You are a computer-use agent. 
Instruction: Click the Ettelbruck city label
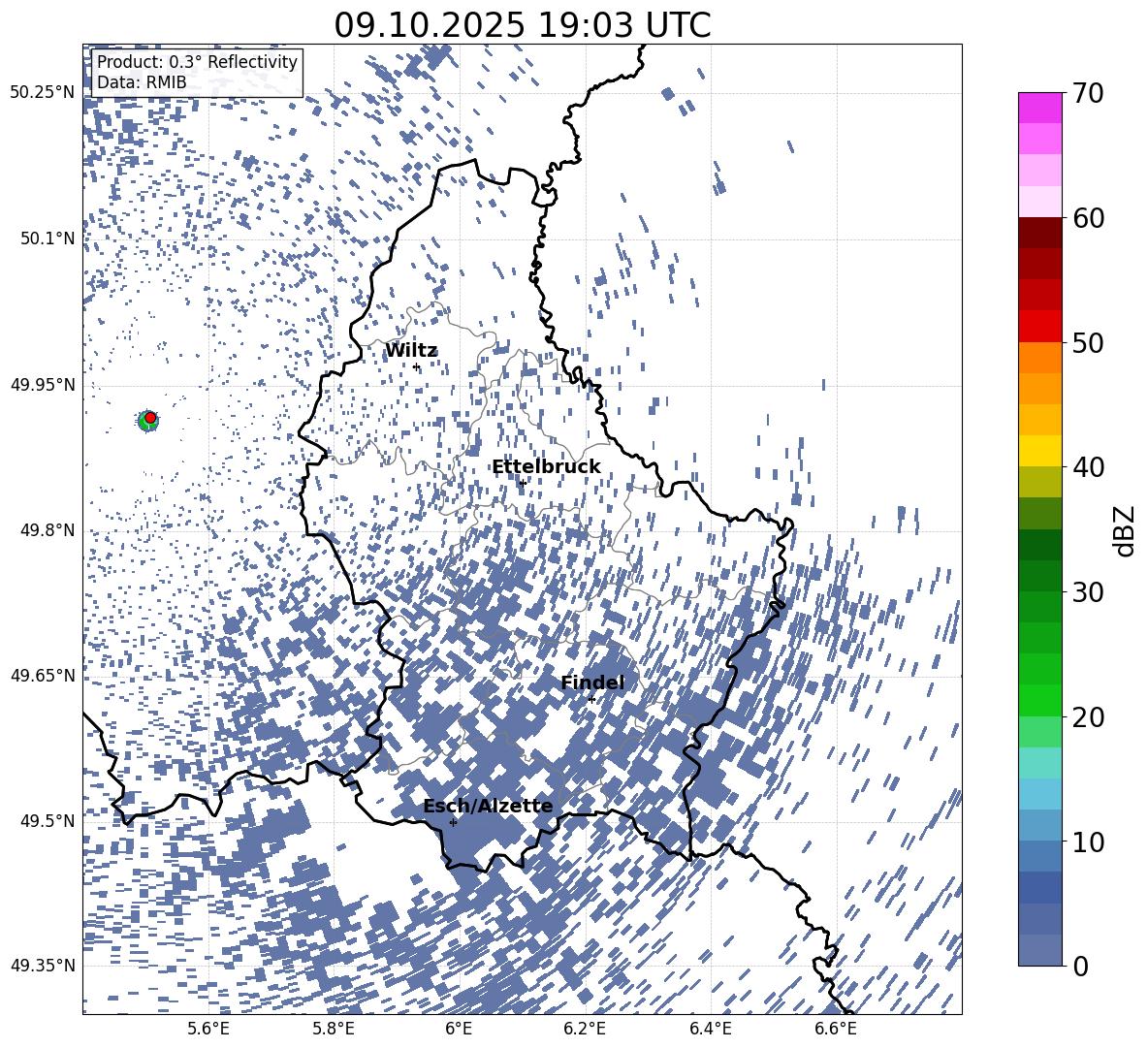point(546,467)
